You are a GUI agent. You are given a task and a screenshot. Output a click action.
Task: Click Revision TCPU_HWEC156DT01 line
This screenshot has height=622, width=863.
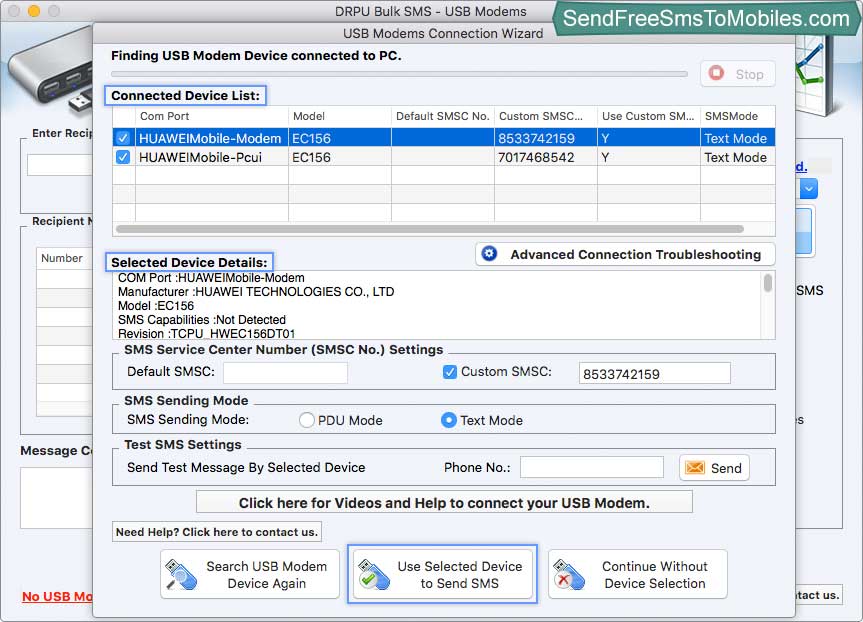206,334
